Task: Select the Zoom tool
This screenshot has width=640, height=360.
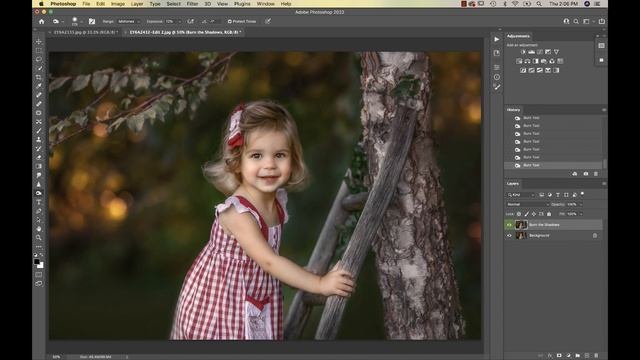Action: point(39,238)
